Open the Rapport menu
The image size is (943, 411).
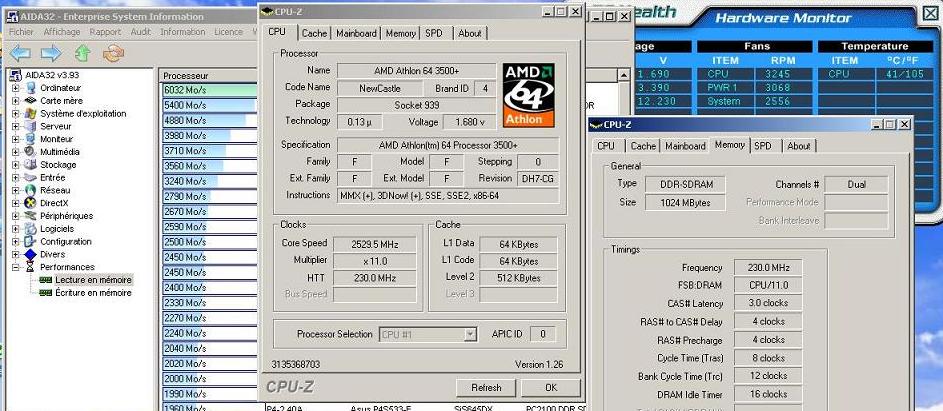[x=105, y=31]
